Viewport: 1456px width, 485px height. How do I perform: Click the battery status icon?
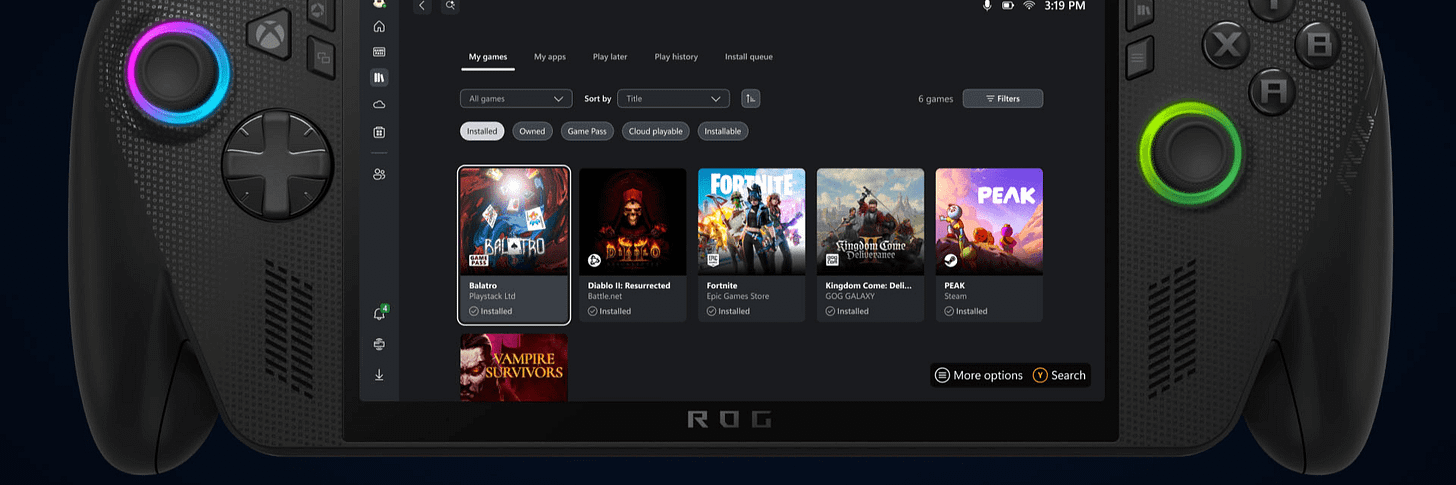point(1008,6)
